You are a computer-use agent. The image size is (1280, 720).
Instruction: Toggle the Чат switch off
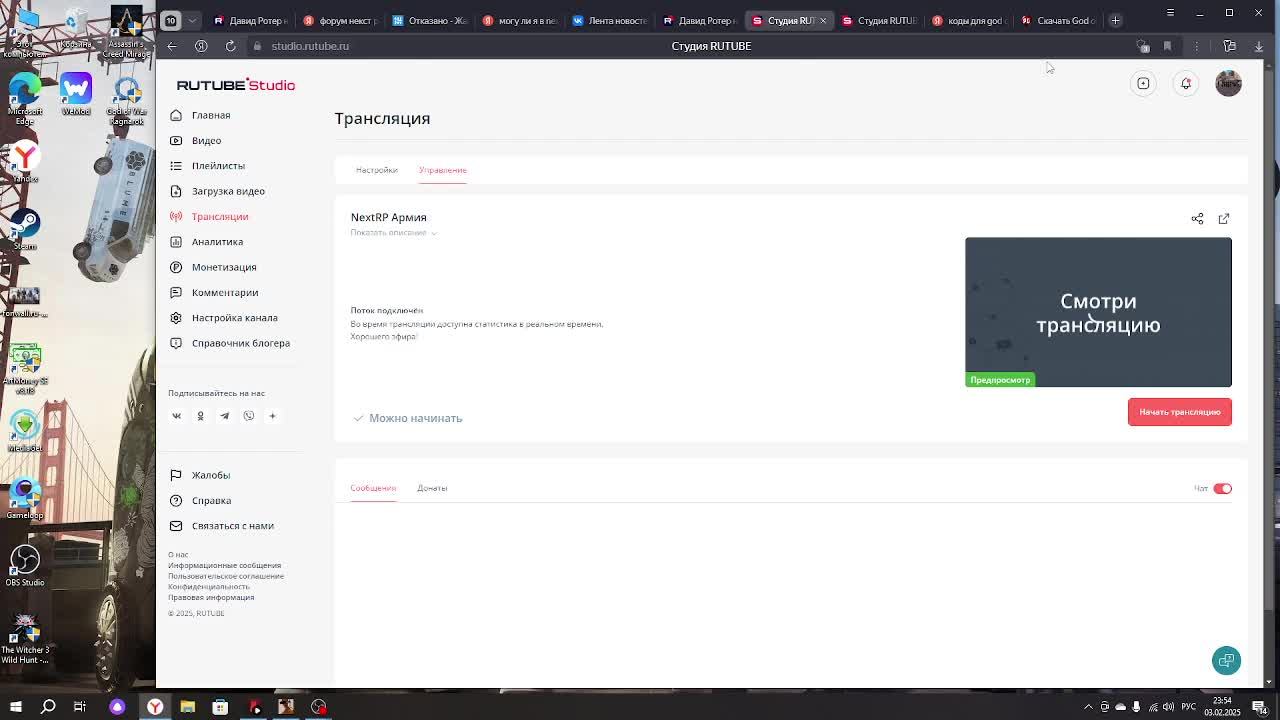[1223, 488]
